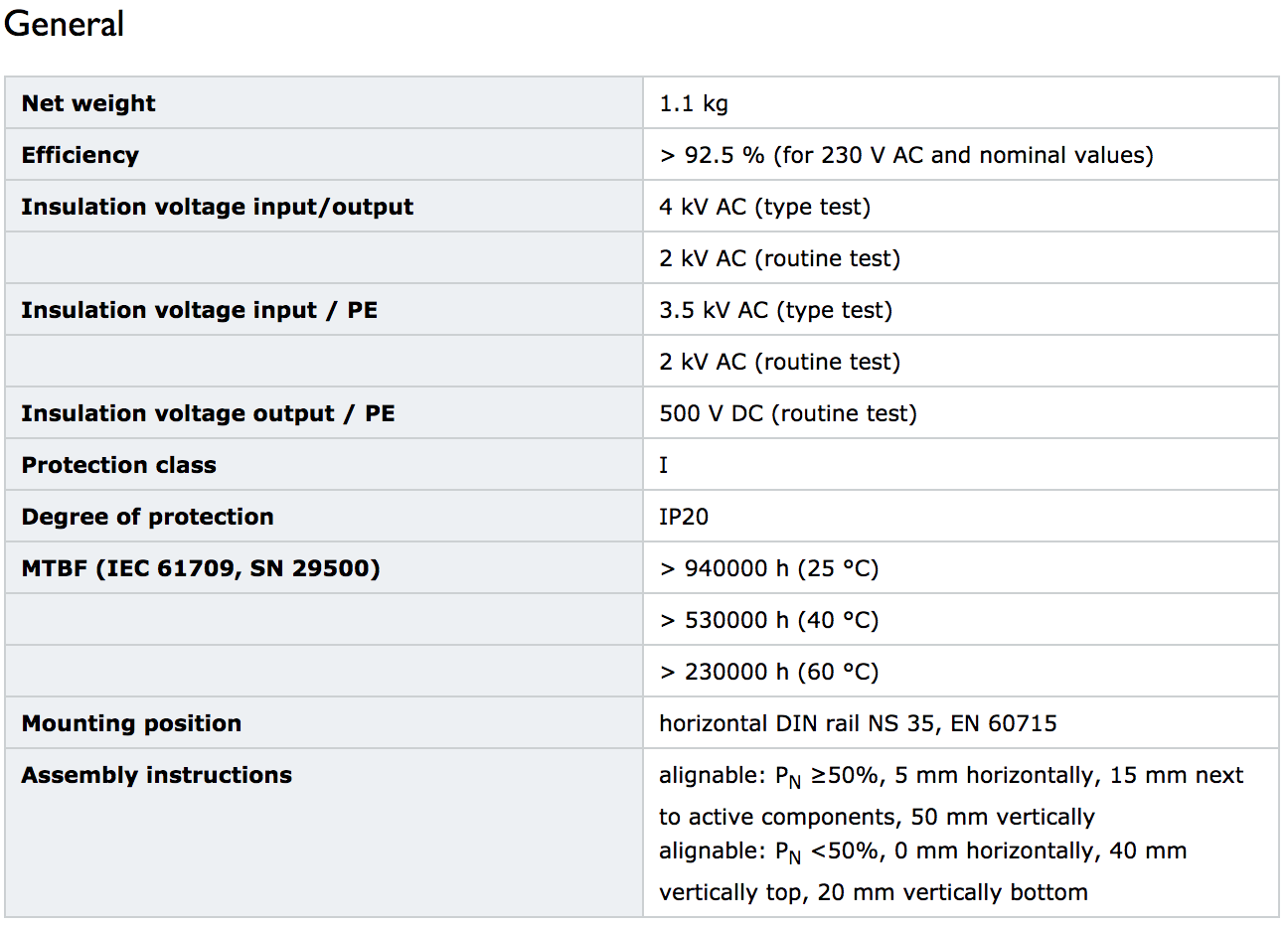Viewport: 1288px width, 926px height.
Task: Select Insulation voltage output / PE label
Action: [209, 413]
